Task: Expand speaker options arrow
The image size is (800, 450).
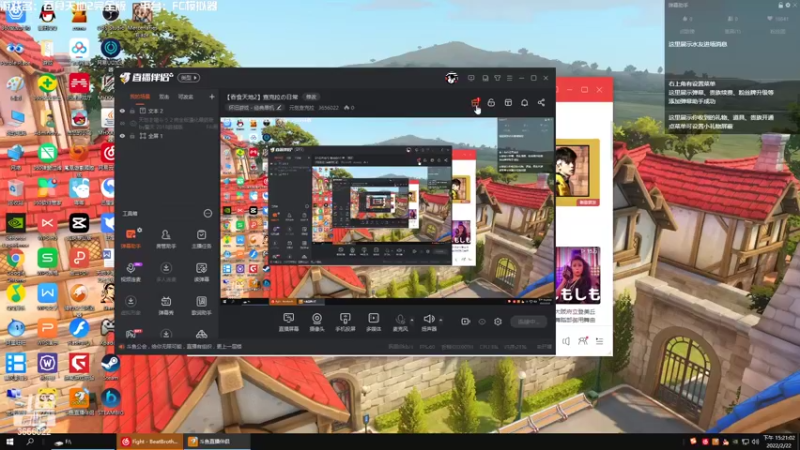Action: [x=441, y=320]
